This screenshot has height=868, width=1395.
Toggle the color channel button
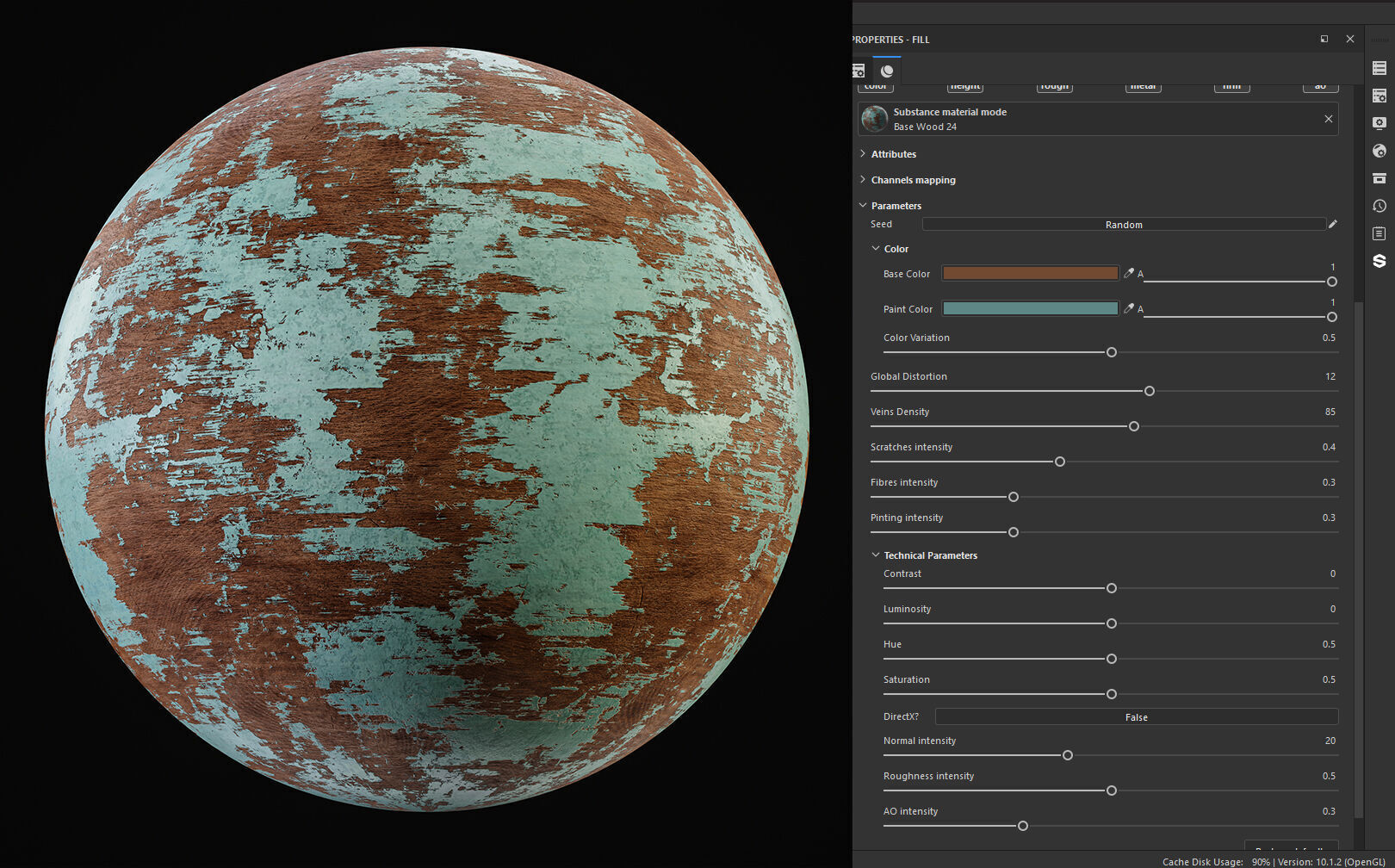[876, 87]
